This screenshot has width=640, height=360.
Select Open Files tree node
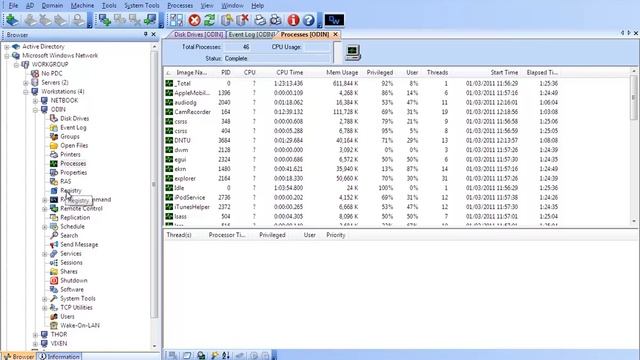[x=74, y=145]
